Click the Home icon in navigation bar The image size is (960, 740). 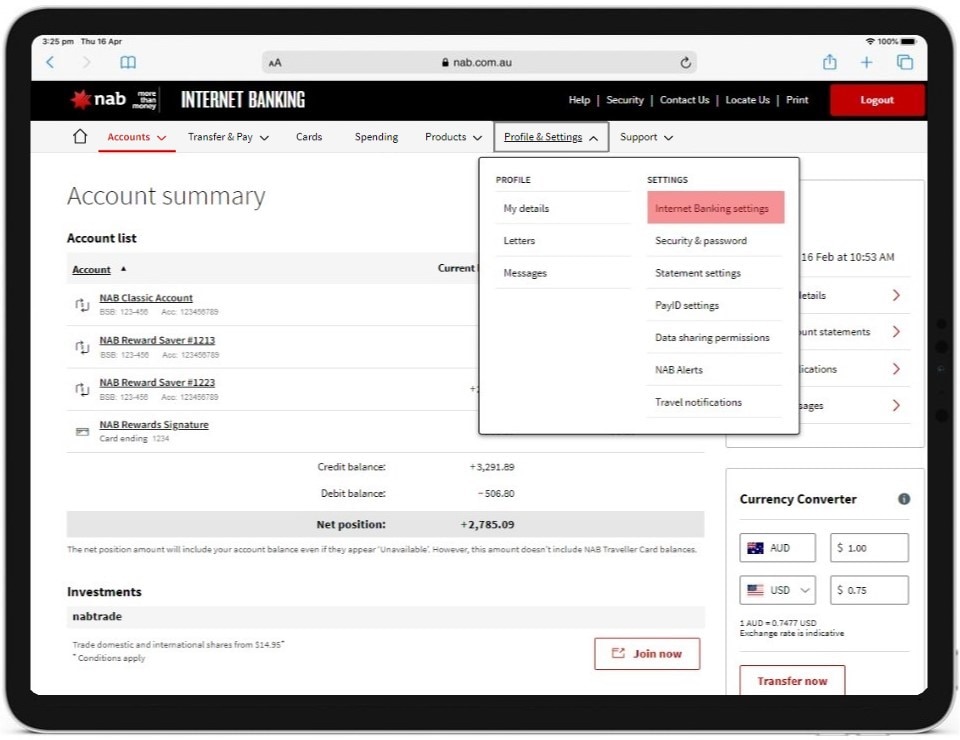[x=80, y=137]
